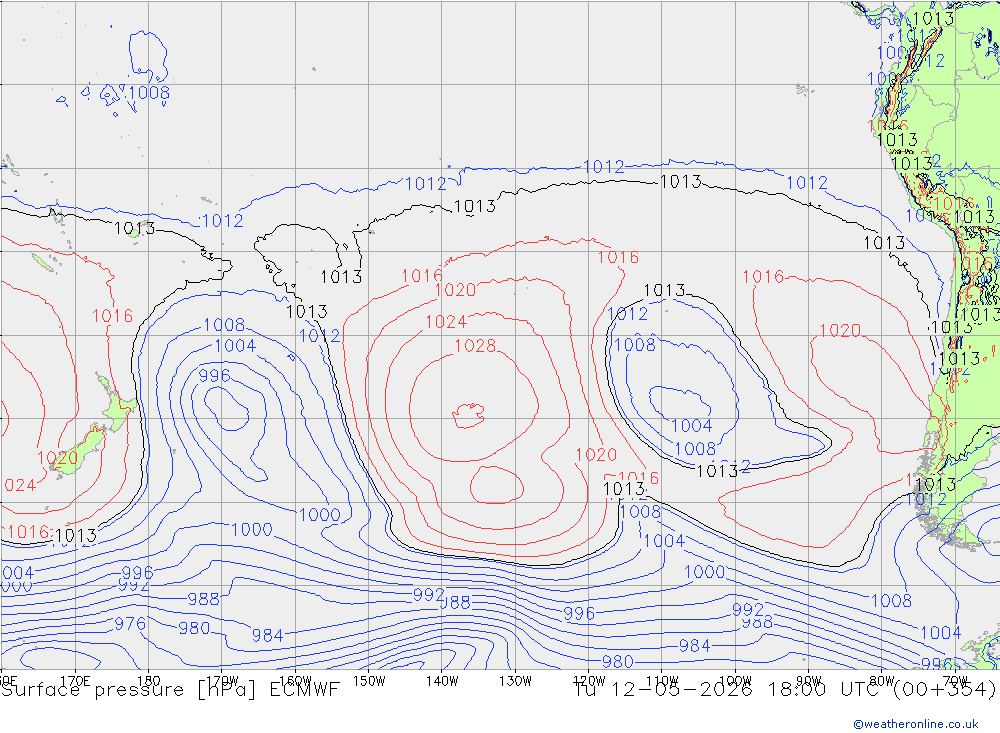Click the 90W longitude label
Viewport: 1000px width, 733px height.
[x=809, y=681]
